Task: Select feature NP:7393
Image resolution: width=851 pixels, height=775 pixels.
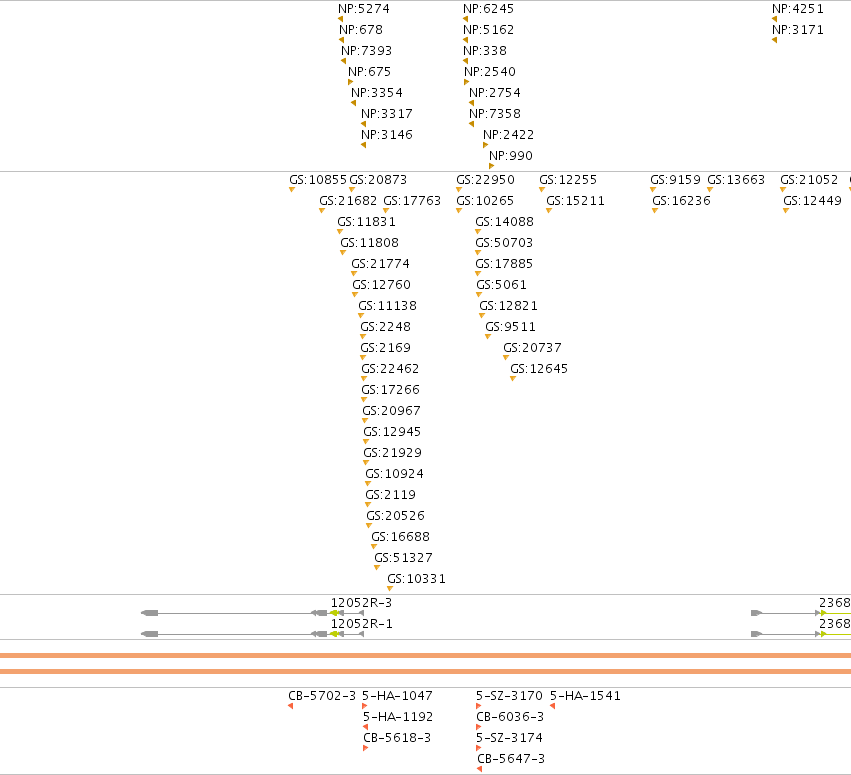Action: [366, 51]
